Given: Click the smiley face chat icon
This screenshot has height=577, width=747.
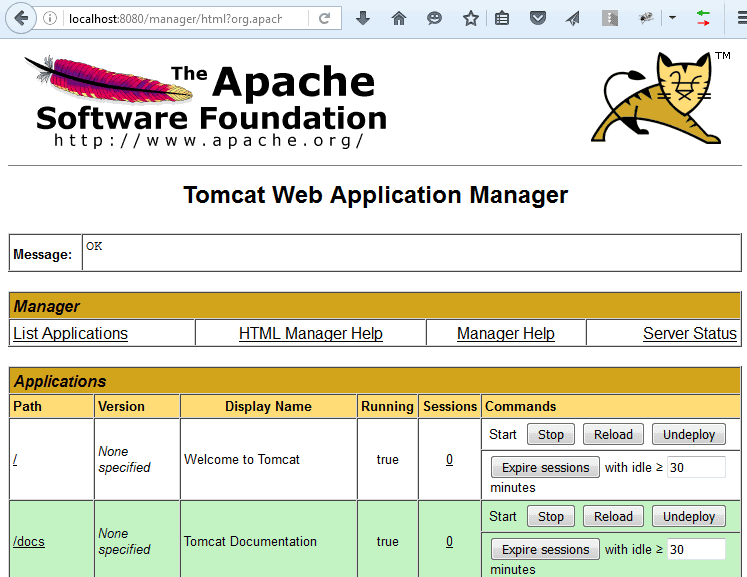Looking at the screenshot, I should click(434, 19).
